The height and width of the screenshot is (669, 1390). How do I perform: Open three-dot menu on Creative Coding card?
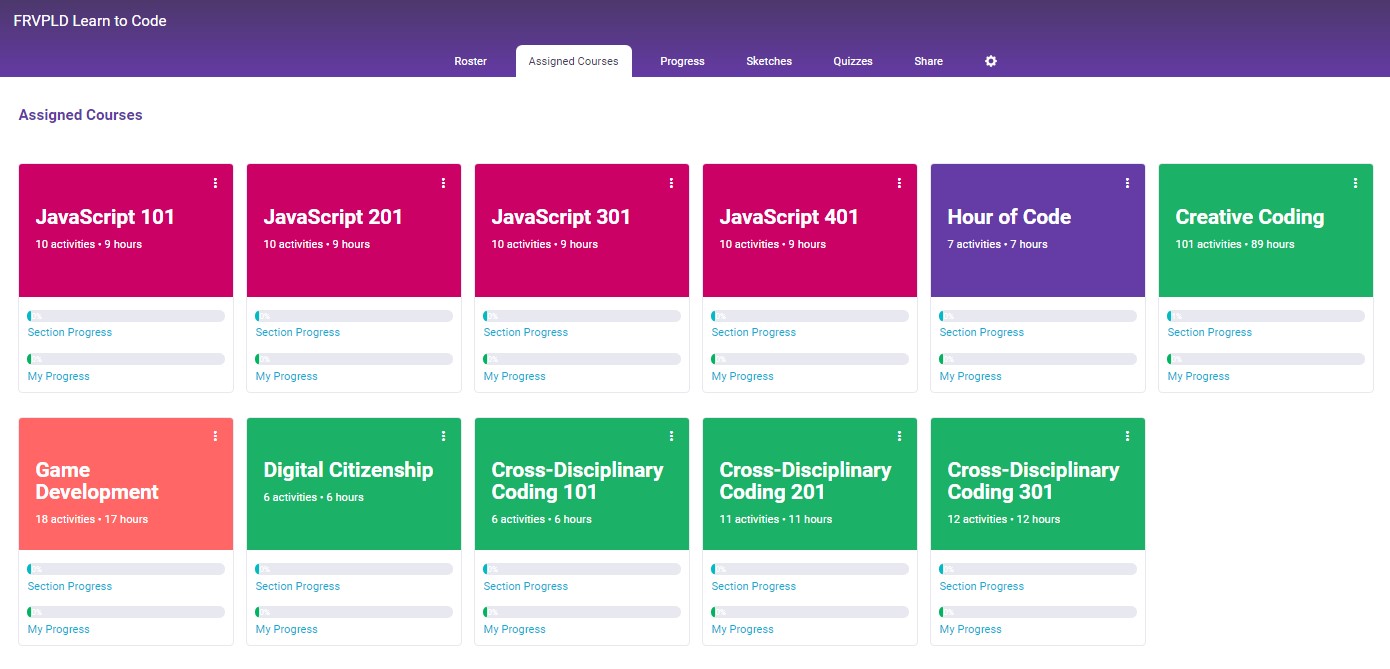[1355, 183]
